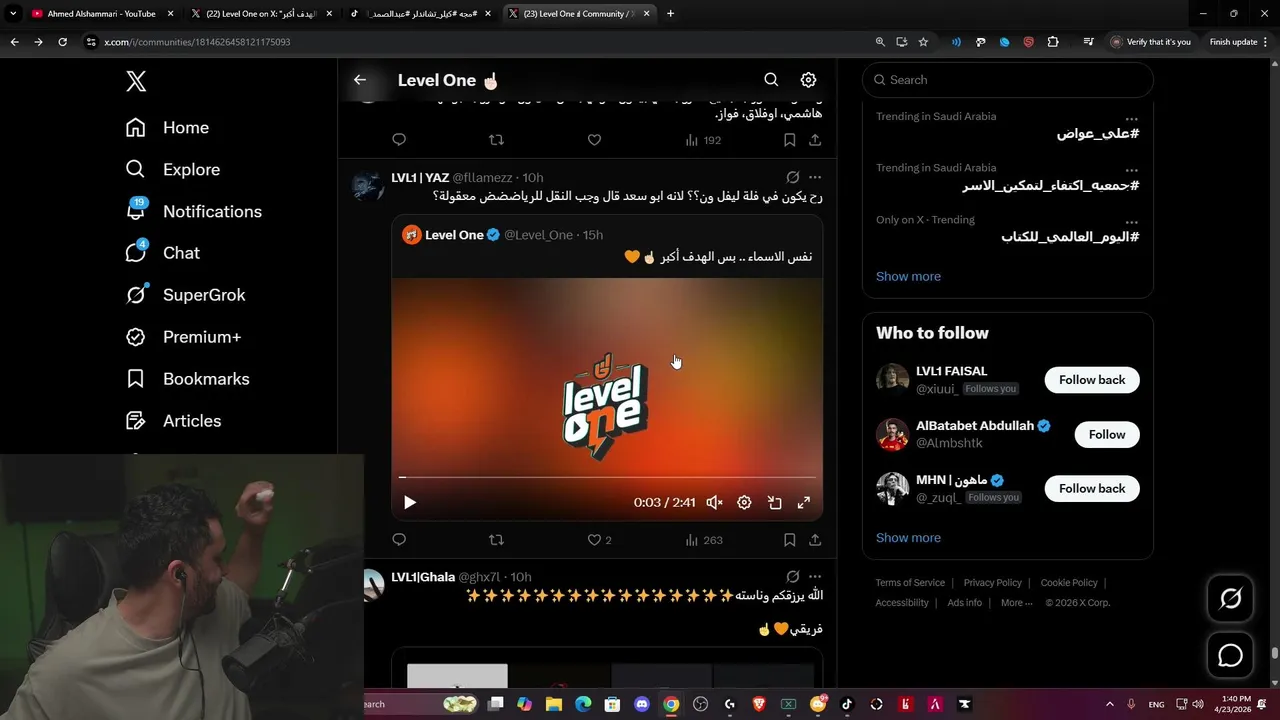
Task: Open @Level_One quoted post author
Action: 538,235
